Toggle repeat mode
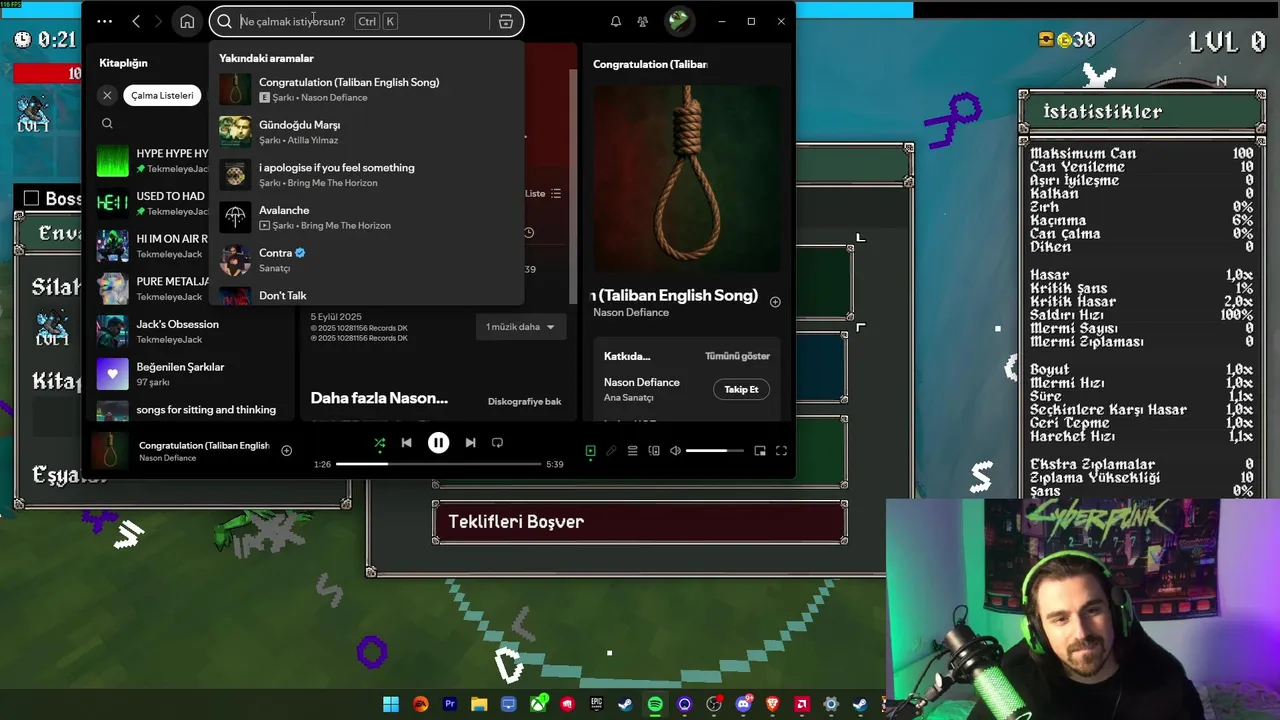 pyautogui.click(x=497, y=442)
